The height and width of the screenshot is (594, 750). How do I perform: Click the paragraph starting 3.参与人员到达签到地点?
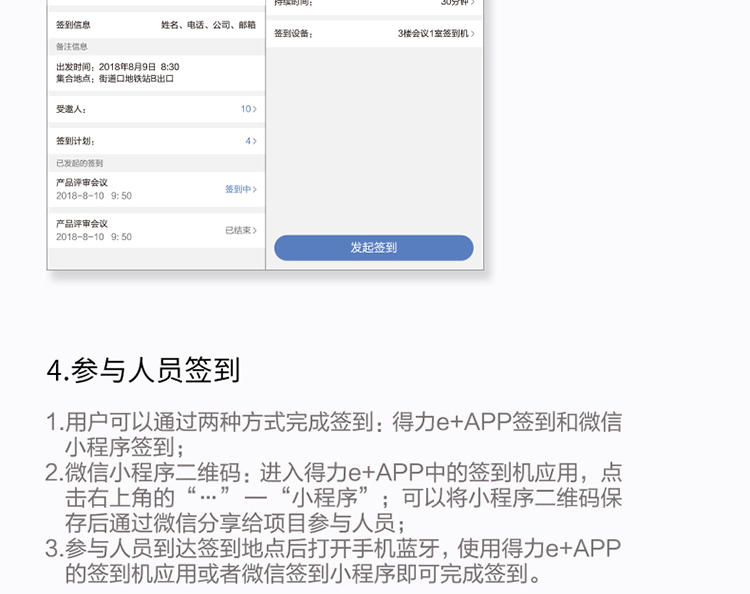click(333, 561)
